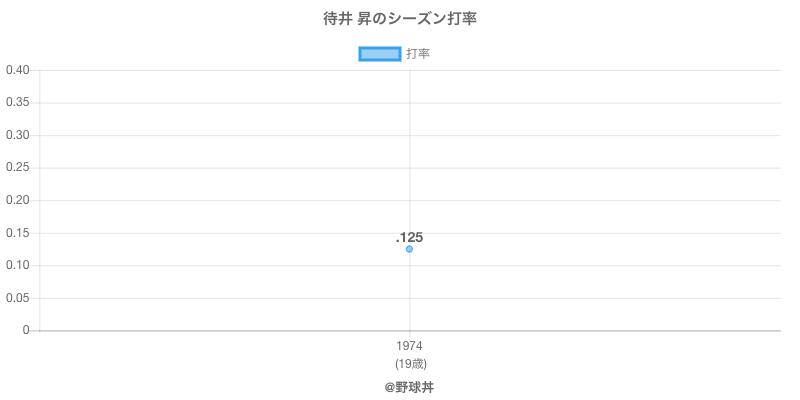The image size is (800, 400).
Task: Toggle the 打率 series via legend label
Action: 418,54
